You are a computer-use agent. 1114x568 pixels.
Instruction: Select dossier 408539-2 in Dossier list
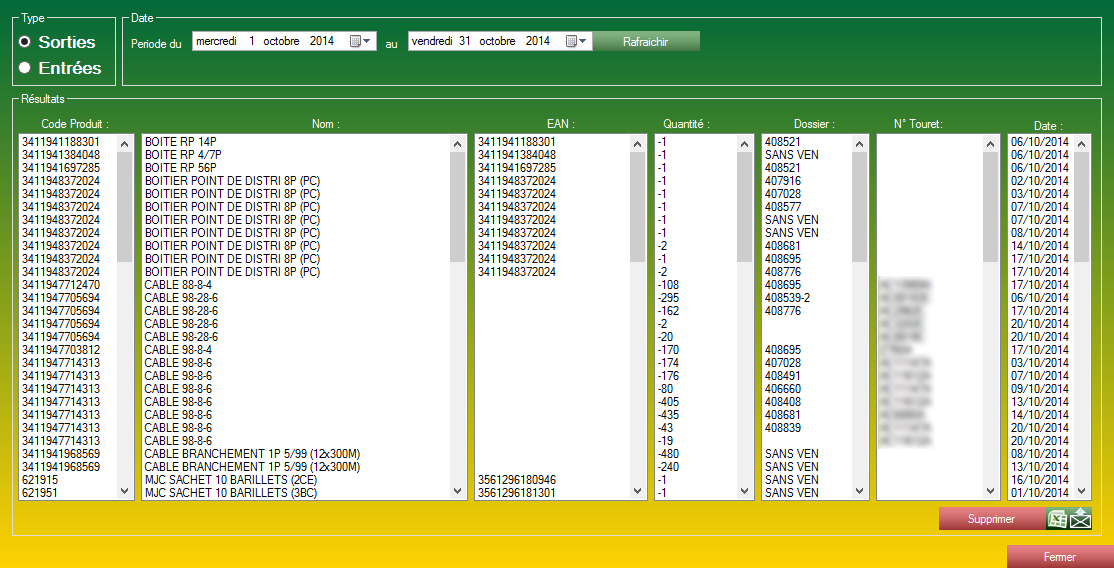787,298
